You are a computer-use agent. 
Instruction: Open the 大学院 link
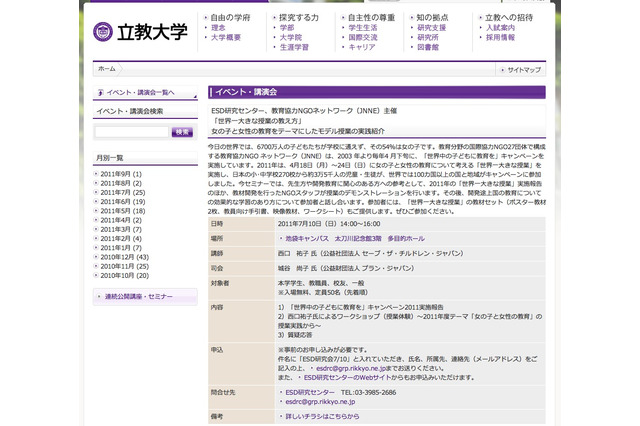[291, 38]
